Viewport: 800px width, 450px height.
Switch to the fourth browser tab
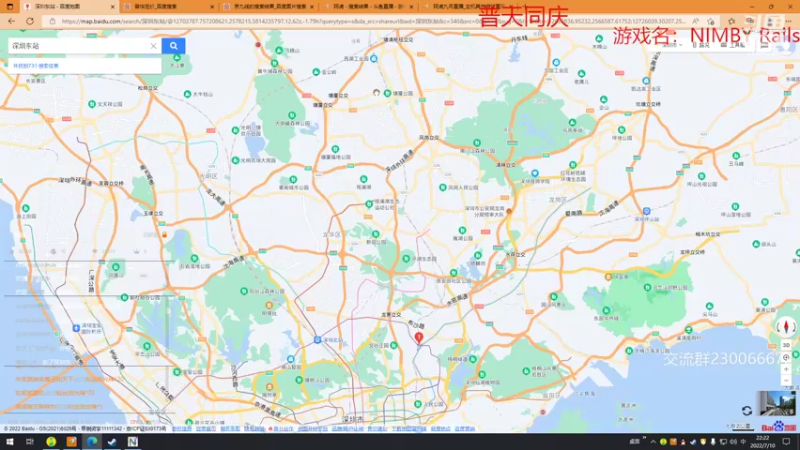[x=367, y=7]
